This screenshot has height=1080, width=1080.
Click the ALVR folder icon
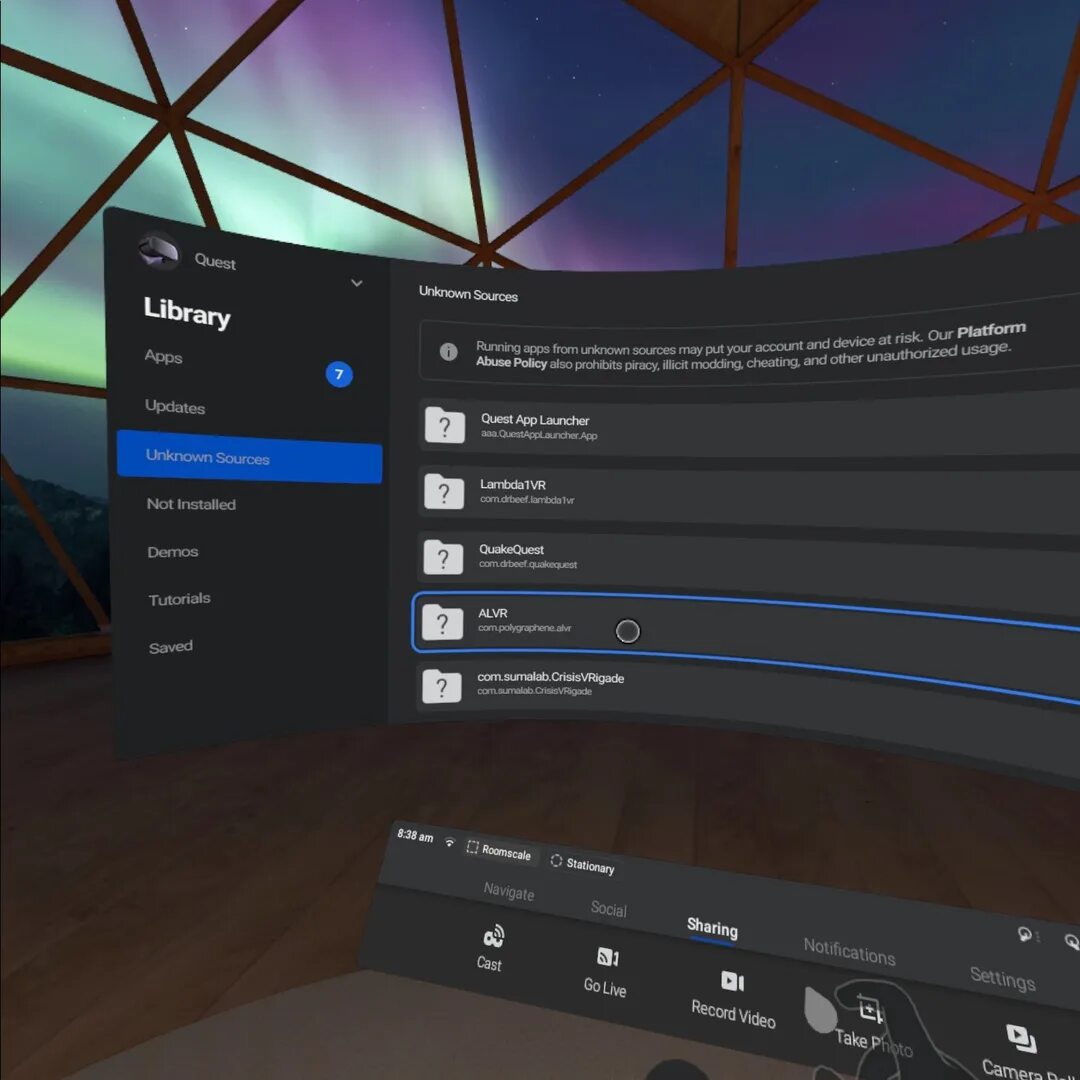click(x=442, y=622)
